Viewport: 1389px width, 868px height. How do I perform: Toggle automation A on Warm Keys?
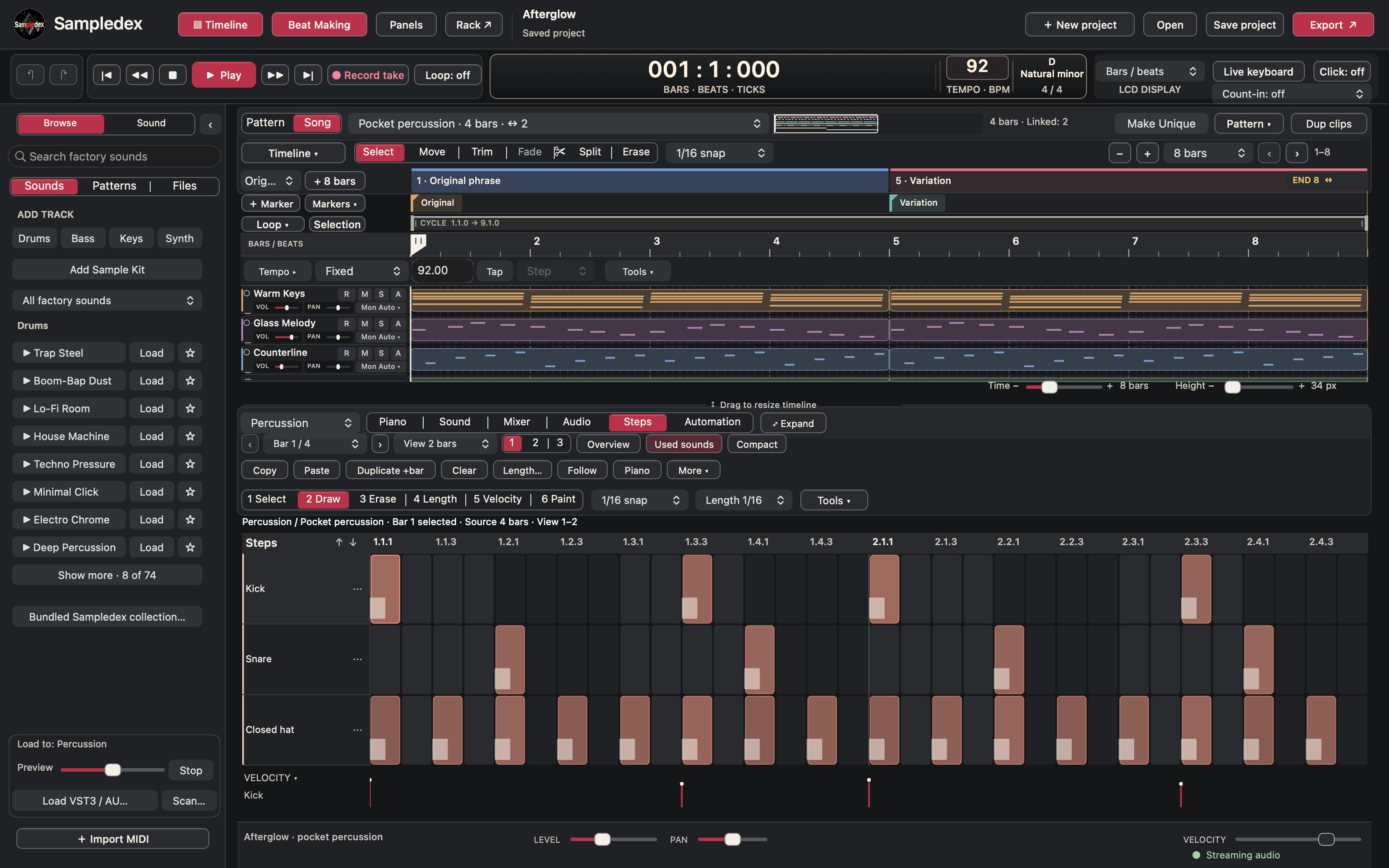point(398,294)
